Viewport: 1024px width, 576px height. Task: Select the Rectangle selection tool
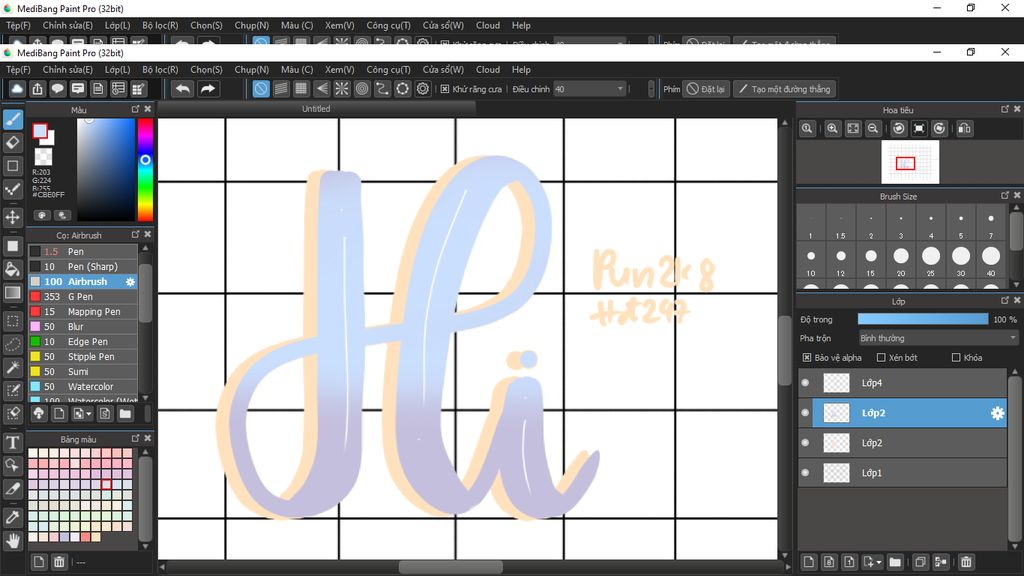pyautogui.click(x=12, y=321)
